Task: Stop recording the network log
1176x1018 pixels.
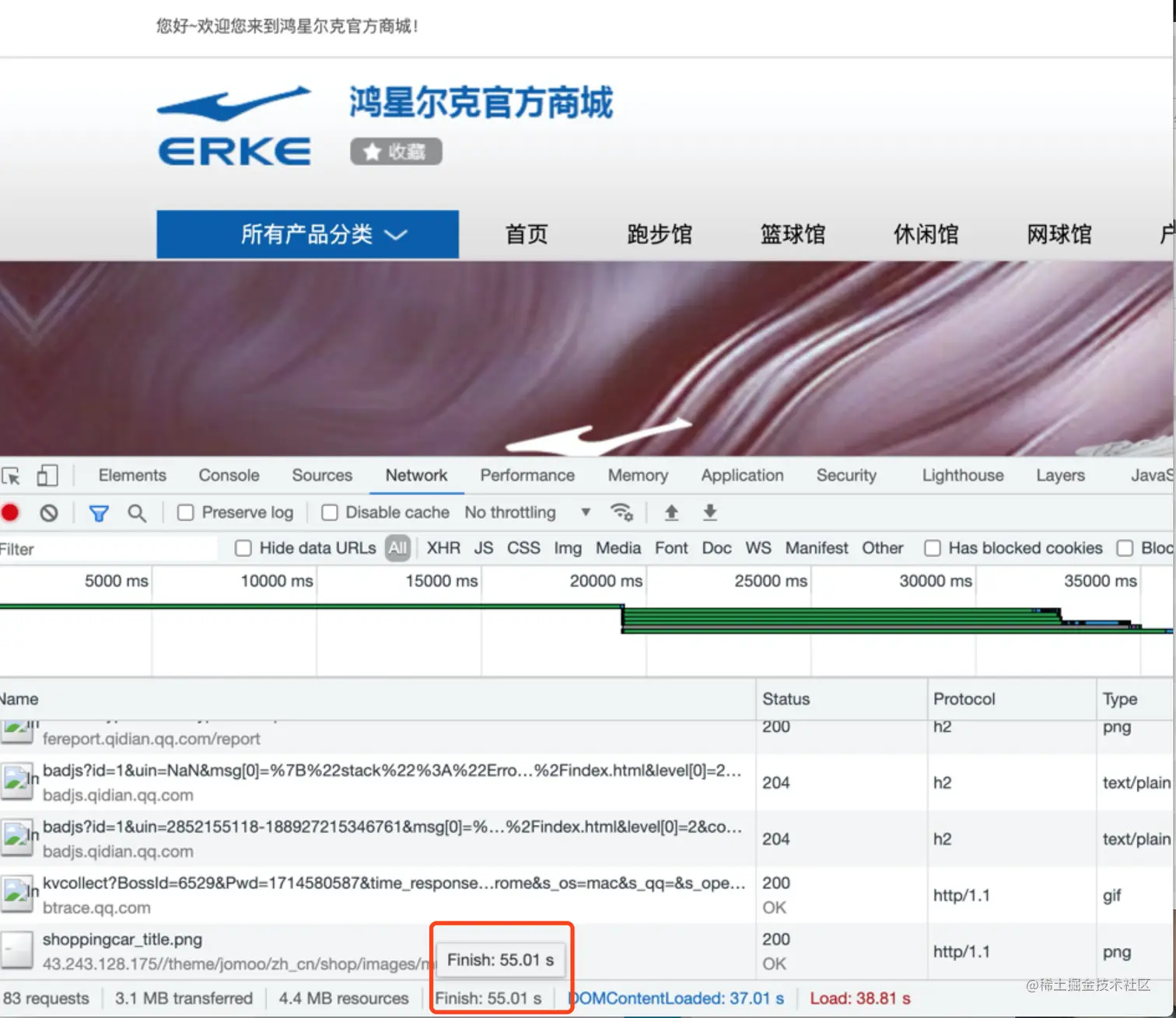Action: pos(10,512)
